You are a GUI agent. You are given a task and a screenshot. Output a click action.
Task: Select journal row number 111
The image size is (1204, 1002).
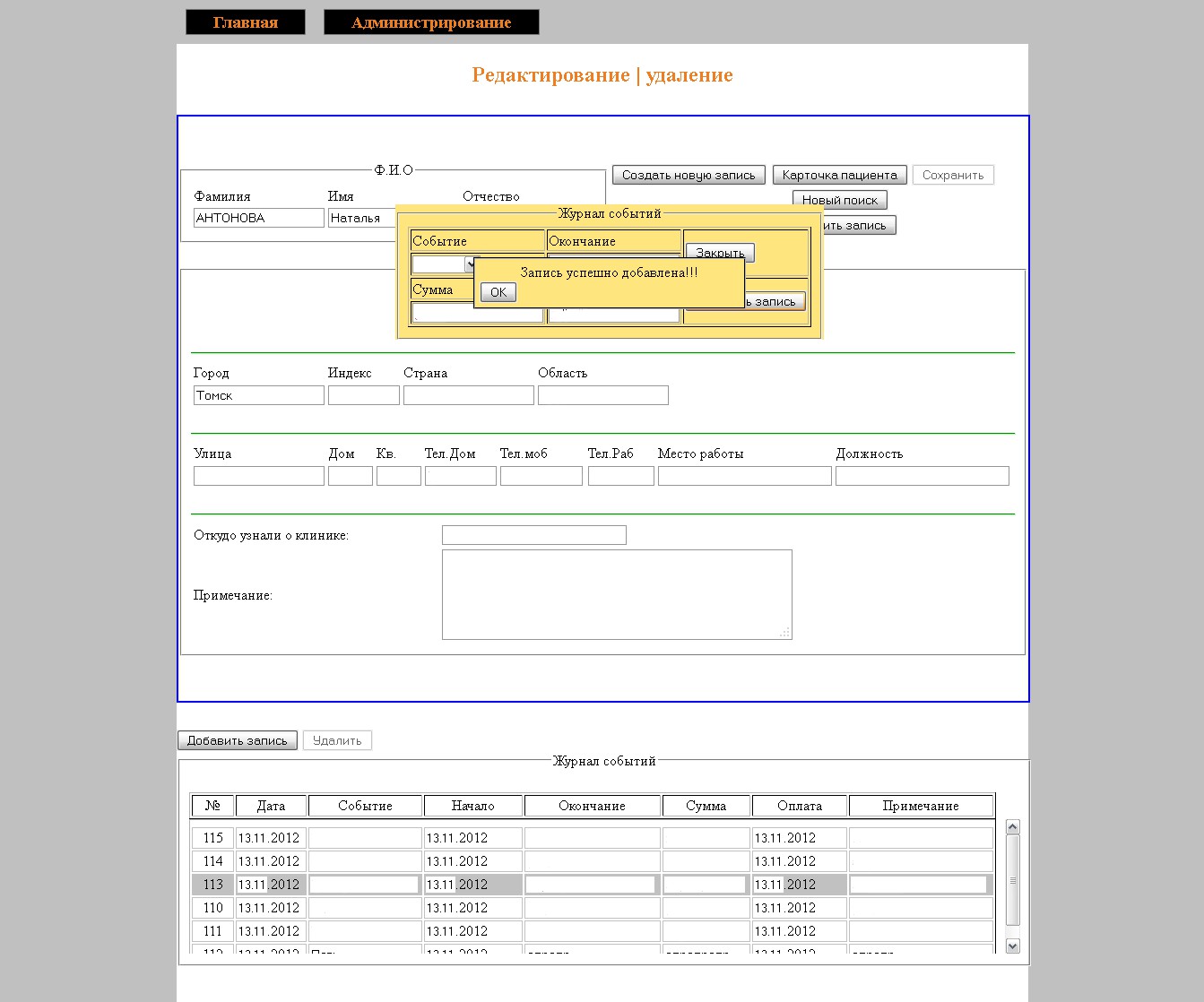tap(593, 931)
